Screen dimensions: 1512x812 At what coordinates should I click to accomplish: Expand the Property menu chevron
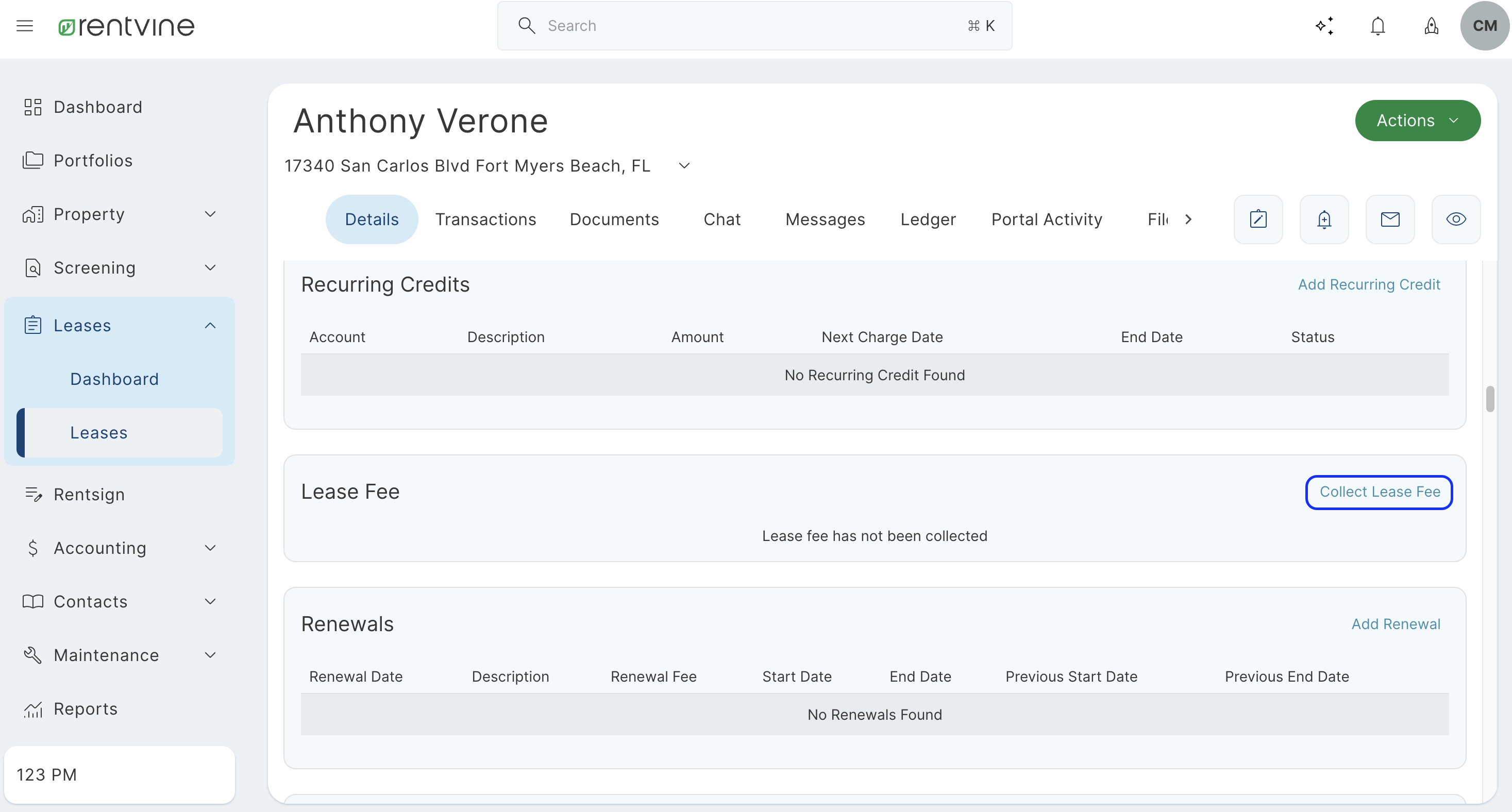click(x=210, y=214)
